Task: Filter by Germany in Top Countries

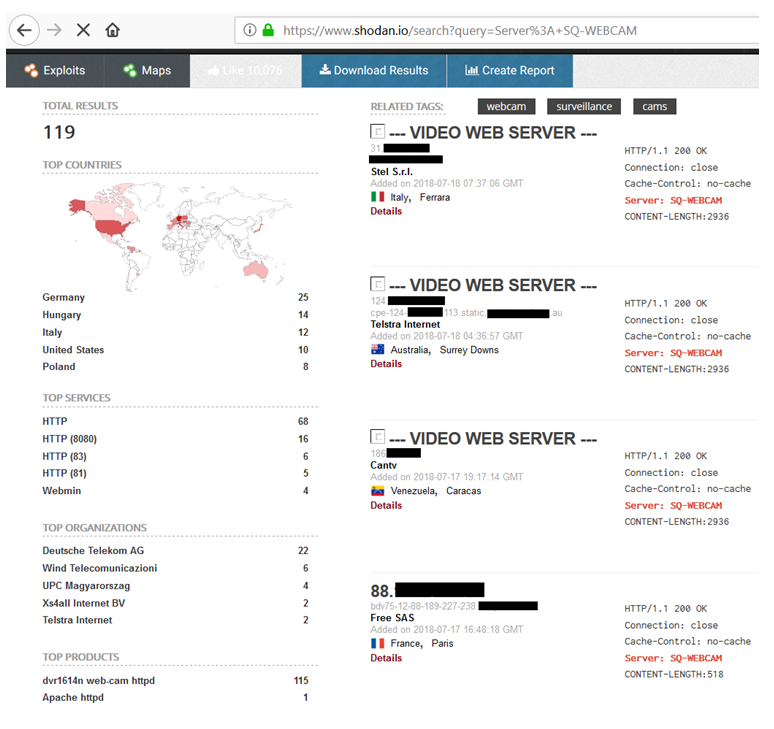Action: click(64, 298)
